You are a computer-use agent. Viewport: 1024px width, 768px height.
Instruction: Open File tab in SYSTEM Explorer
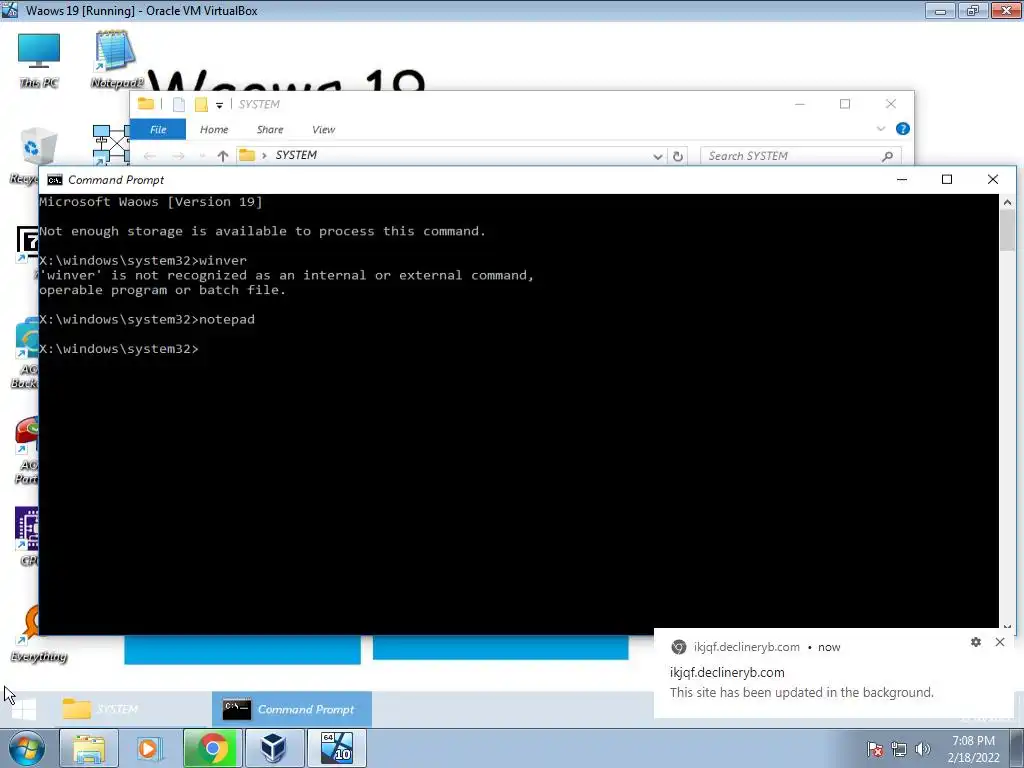[x=158, y=129]
